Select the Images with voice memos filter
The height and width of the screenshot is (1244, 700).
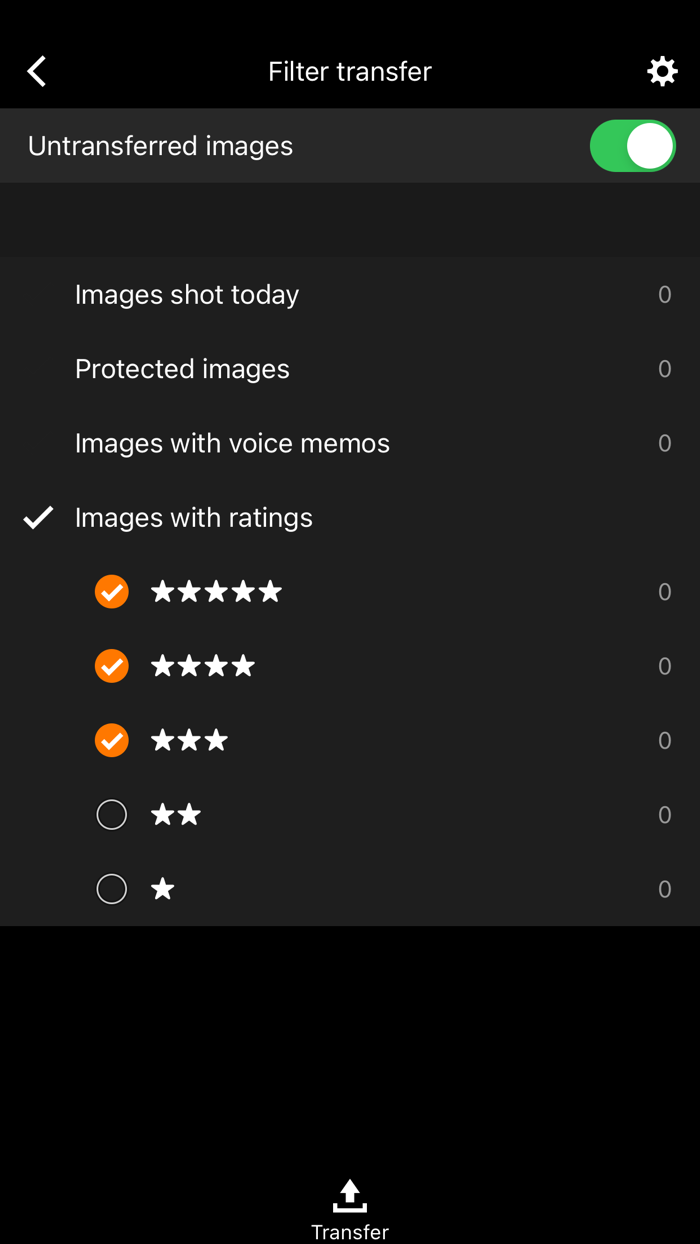[232, 443]
